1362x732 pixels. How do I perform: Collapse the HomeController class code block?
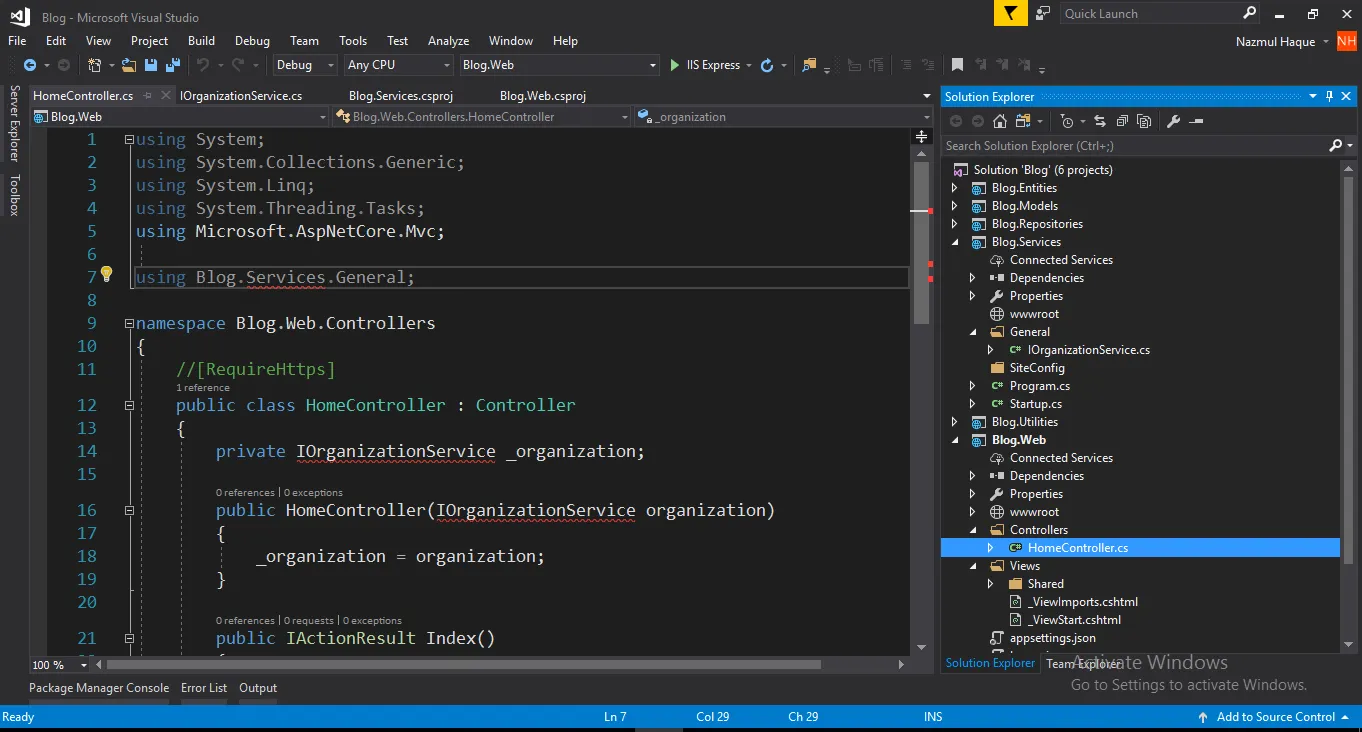(x=129, y=405)
